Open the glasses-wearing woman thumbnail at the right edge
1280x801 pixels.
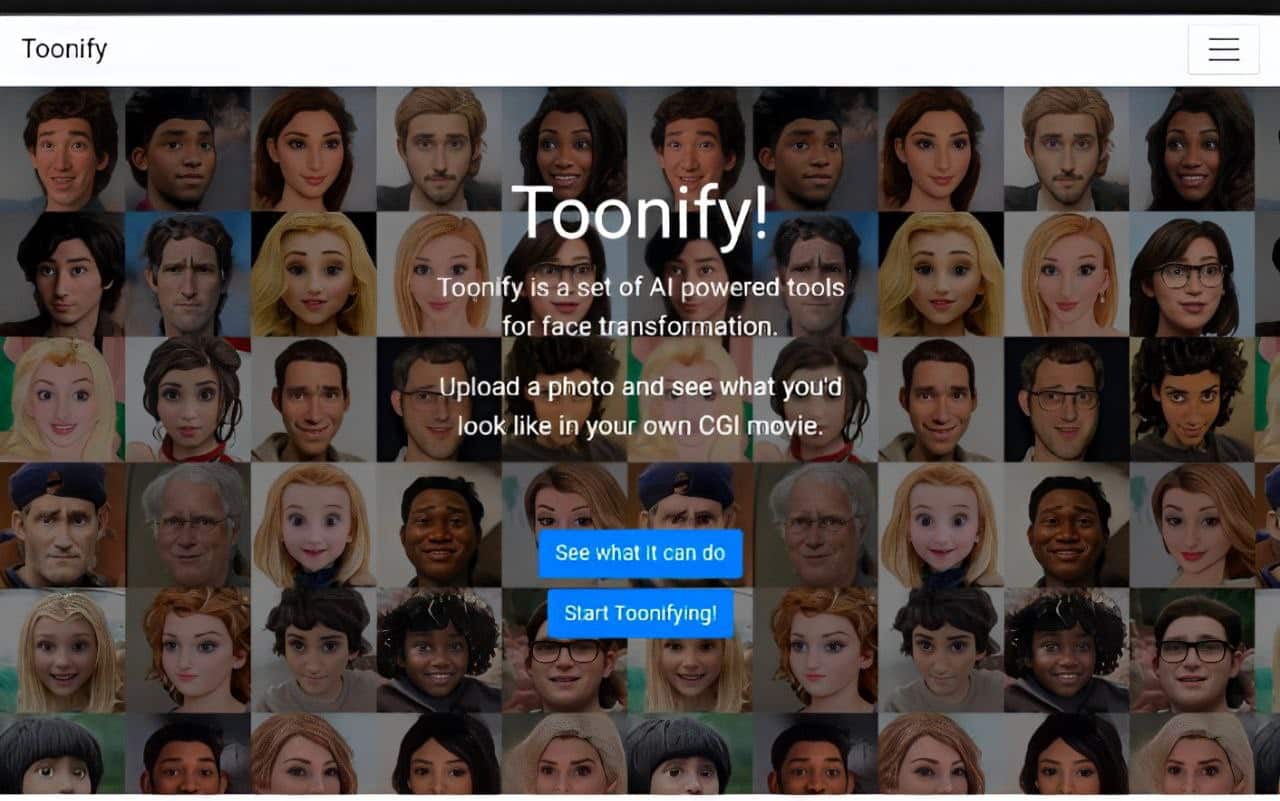point(1192,274)
